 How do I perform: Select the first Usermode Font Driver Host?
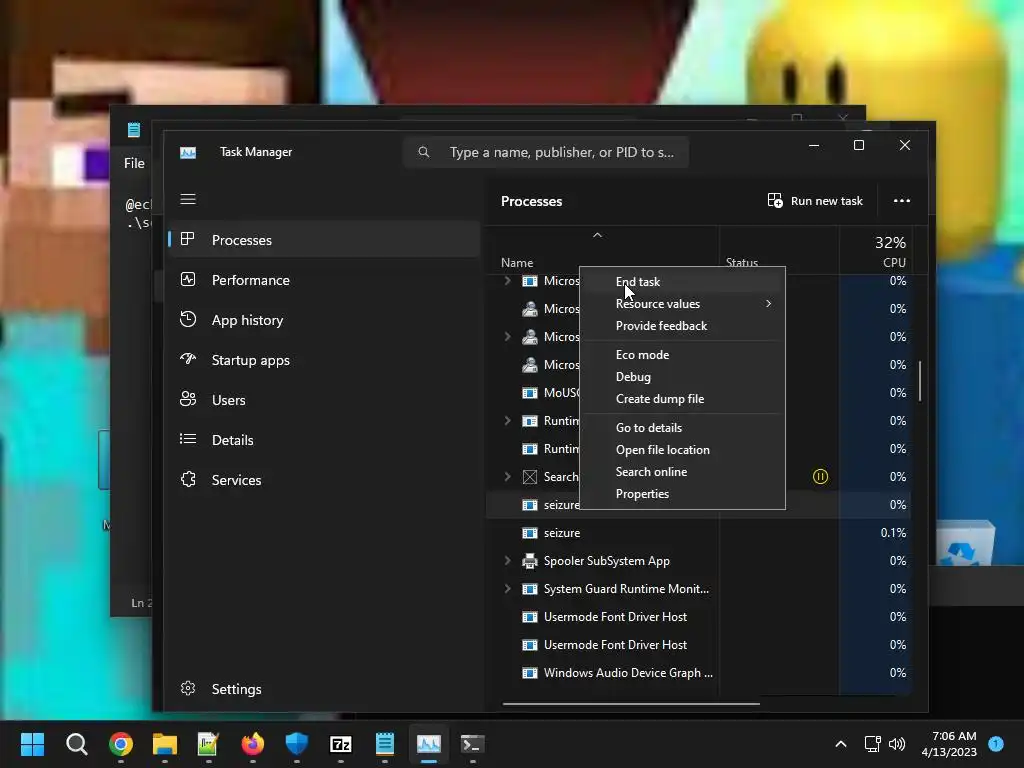click(698, 616)
